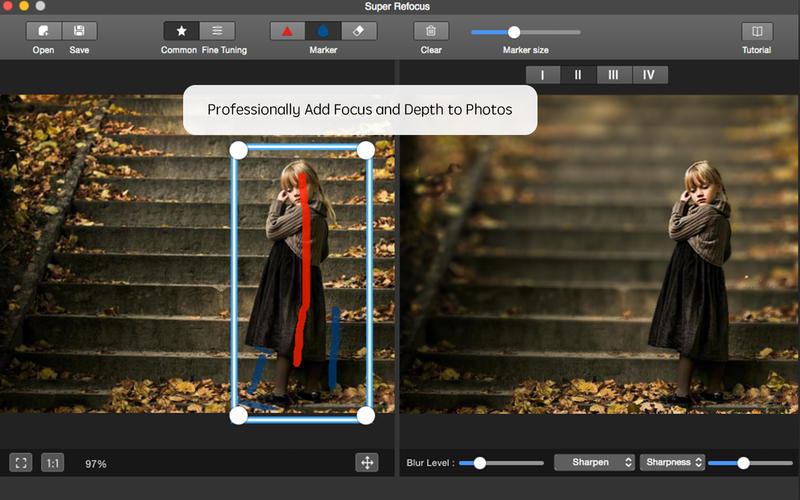800x500 pixels.
Task: Choose preset II button
Action: pos(578,75)
